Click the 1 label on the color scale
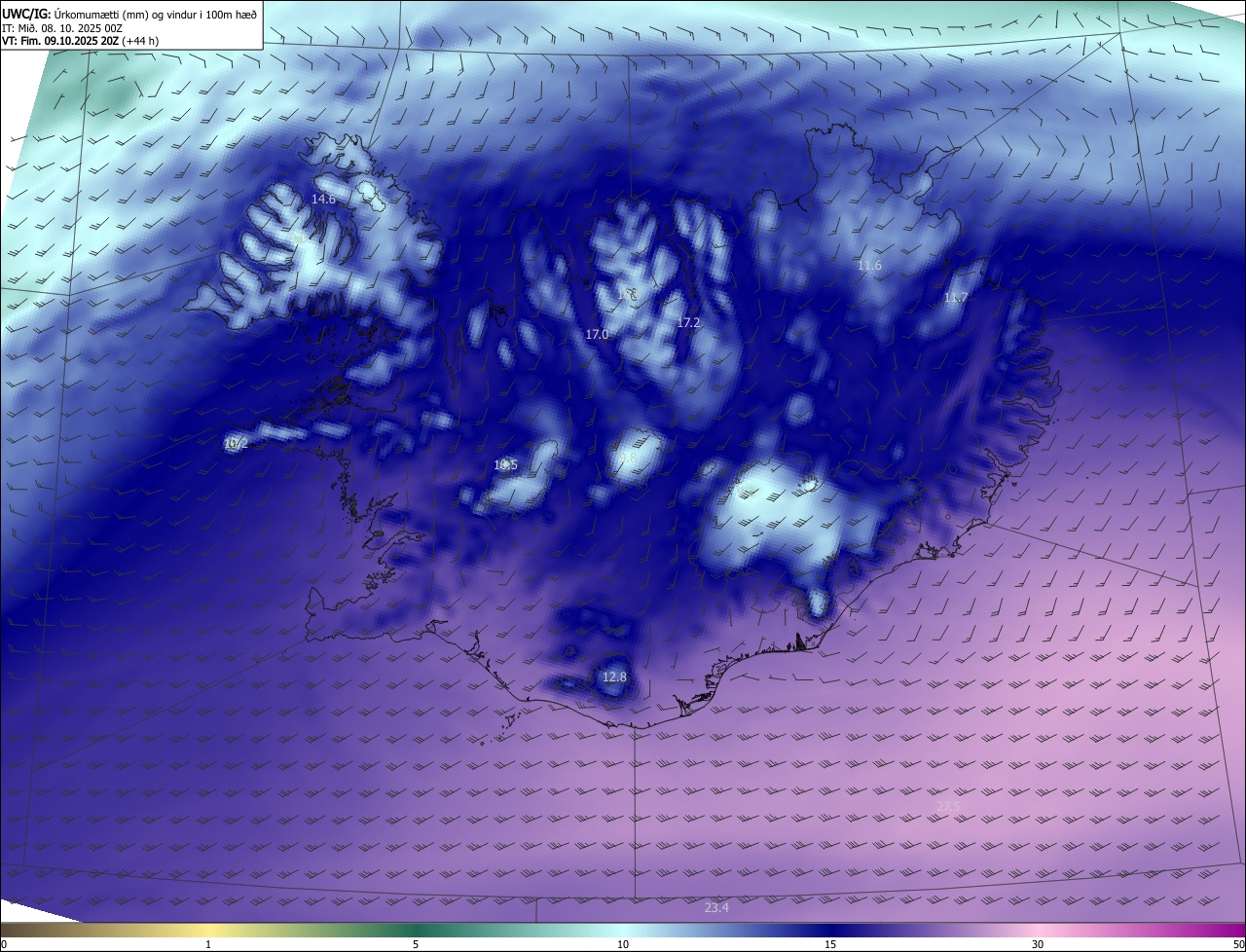Screen dimensions: 1246x952 (208, 944)
